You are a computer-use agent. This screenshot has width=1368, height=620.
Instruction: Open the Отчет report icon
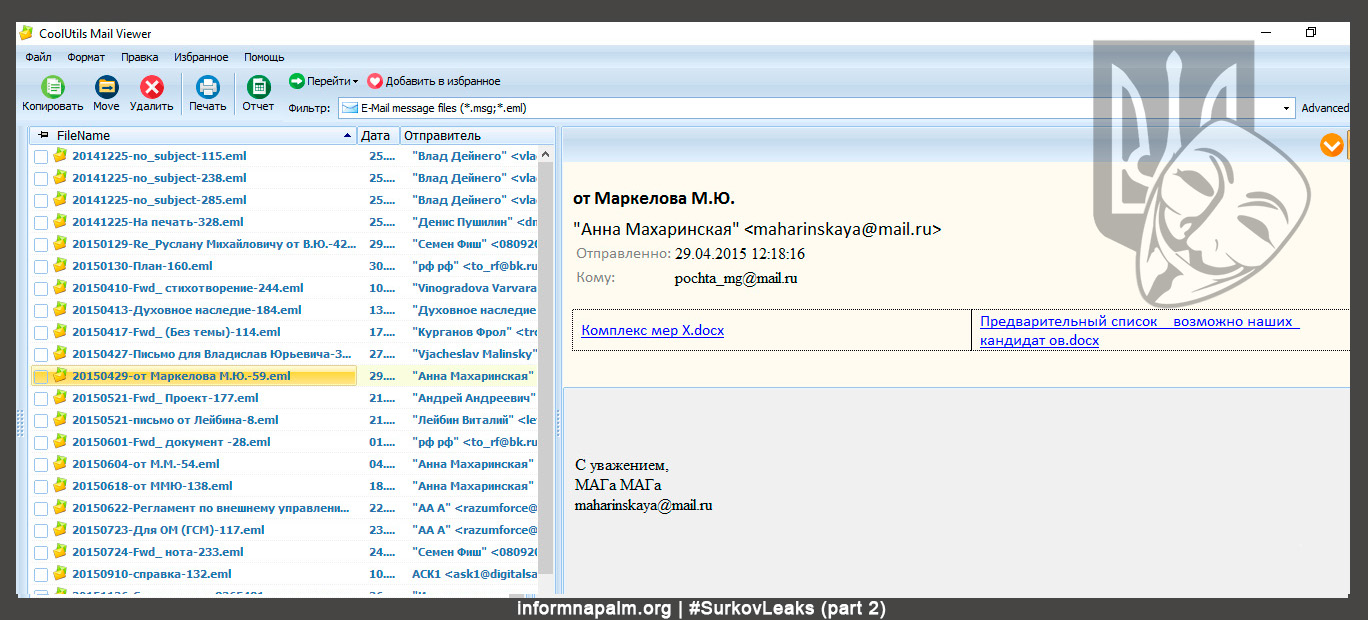click(x=258, y=88)
